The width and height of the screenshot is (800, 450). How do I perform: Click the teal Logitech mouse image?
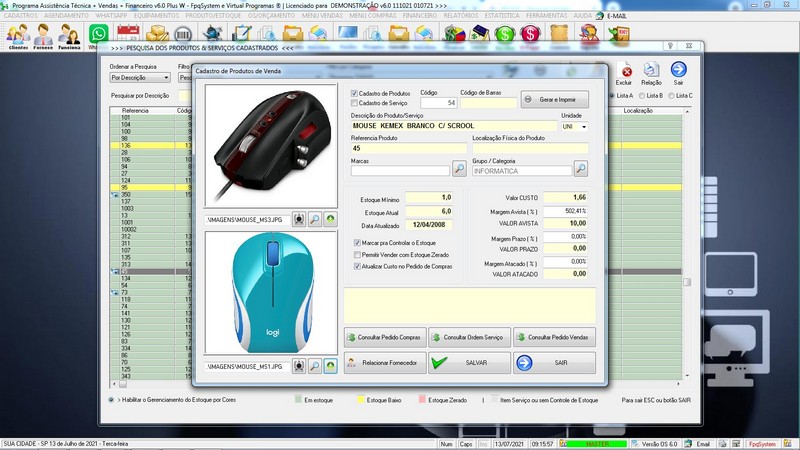271,292
